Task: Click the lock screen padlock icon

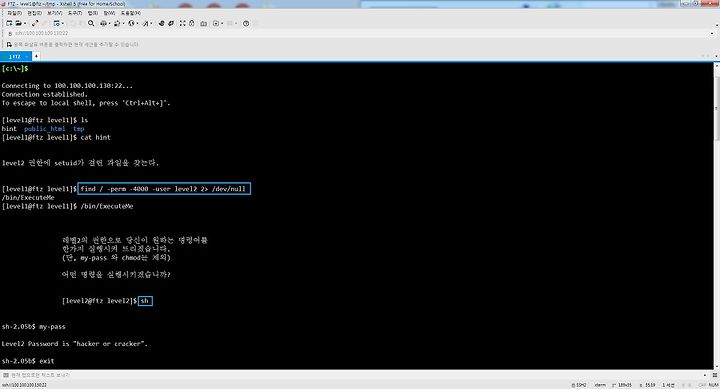Action: click(x=192, y=23)
